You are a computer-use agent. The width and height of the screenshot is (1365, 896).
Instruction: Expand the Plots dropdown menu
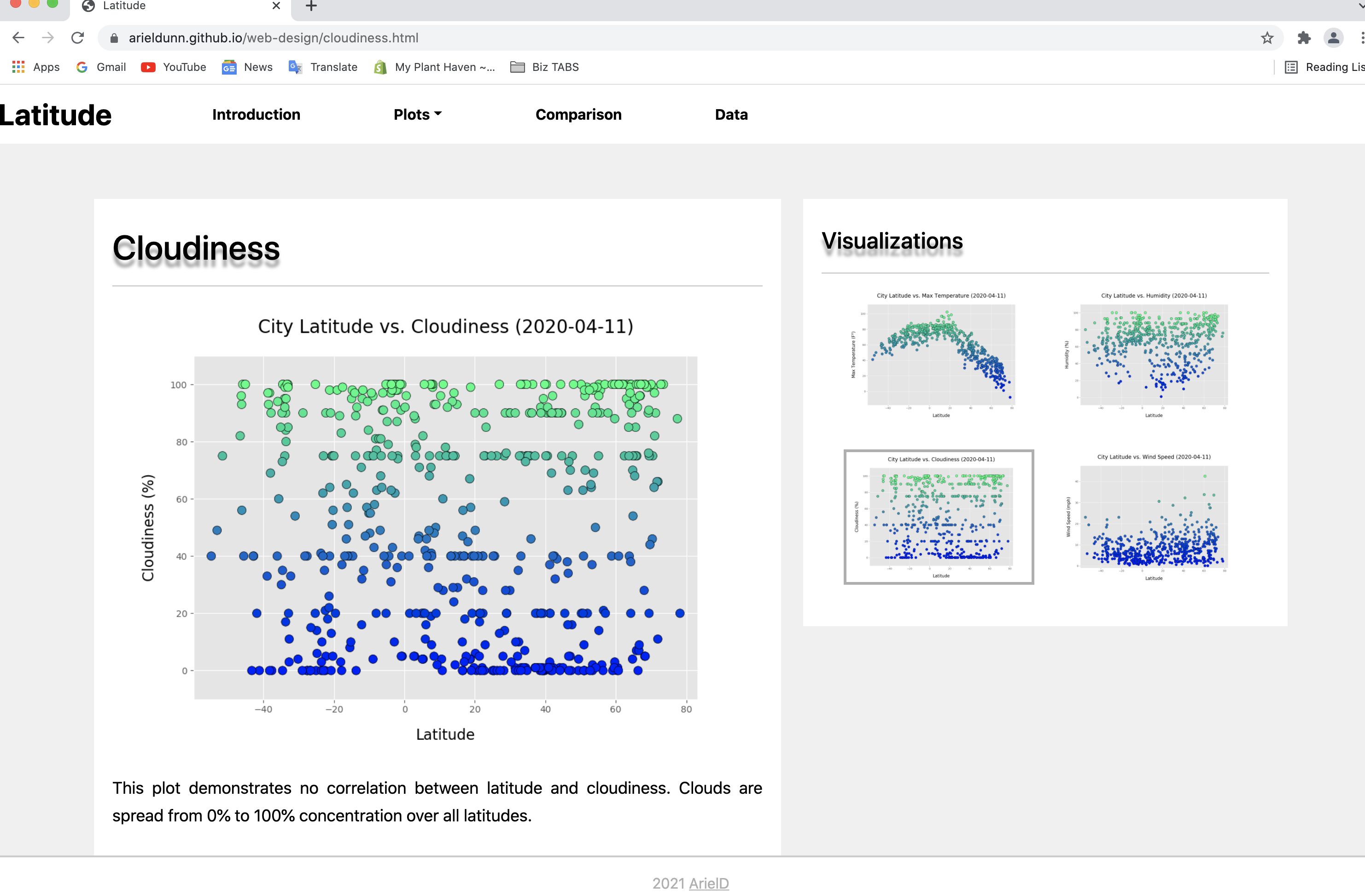418,114
